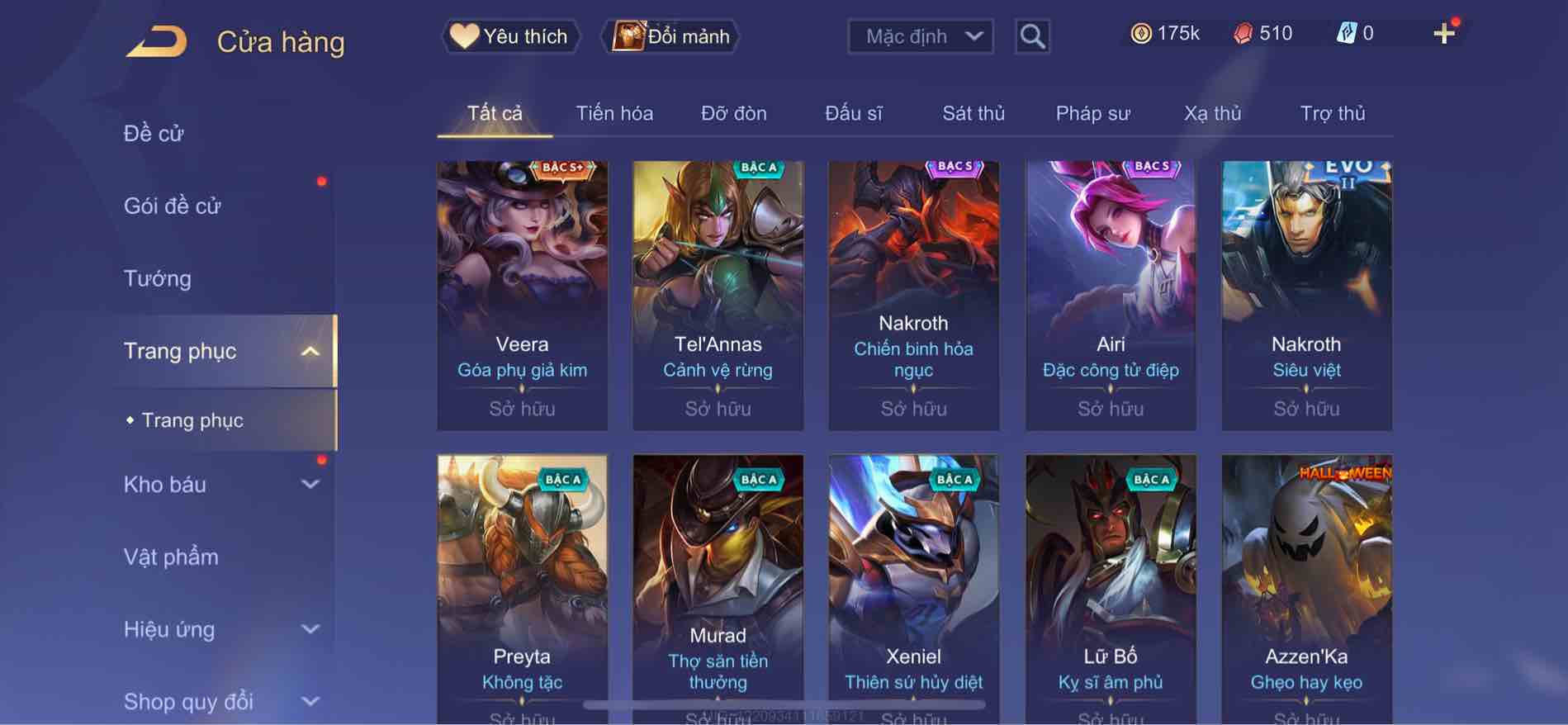Tap the plus icon to add currency

[1443, 34]
